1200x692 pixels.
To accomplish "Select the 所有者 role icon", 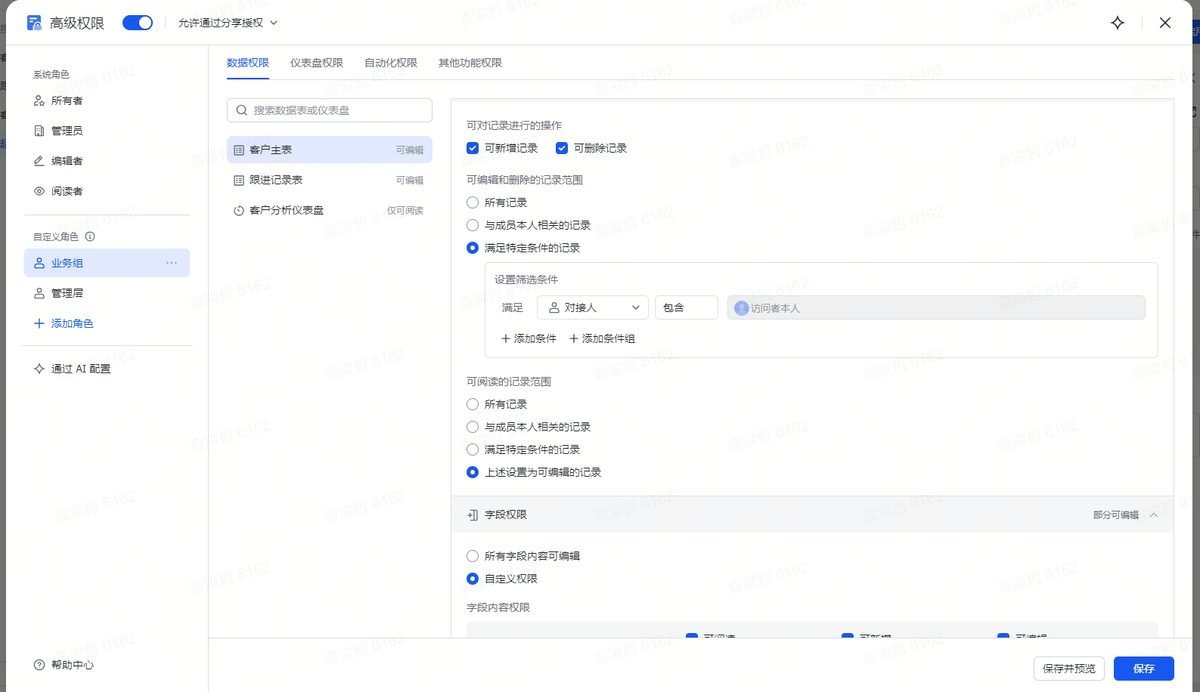I will coord(39,100).
